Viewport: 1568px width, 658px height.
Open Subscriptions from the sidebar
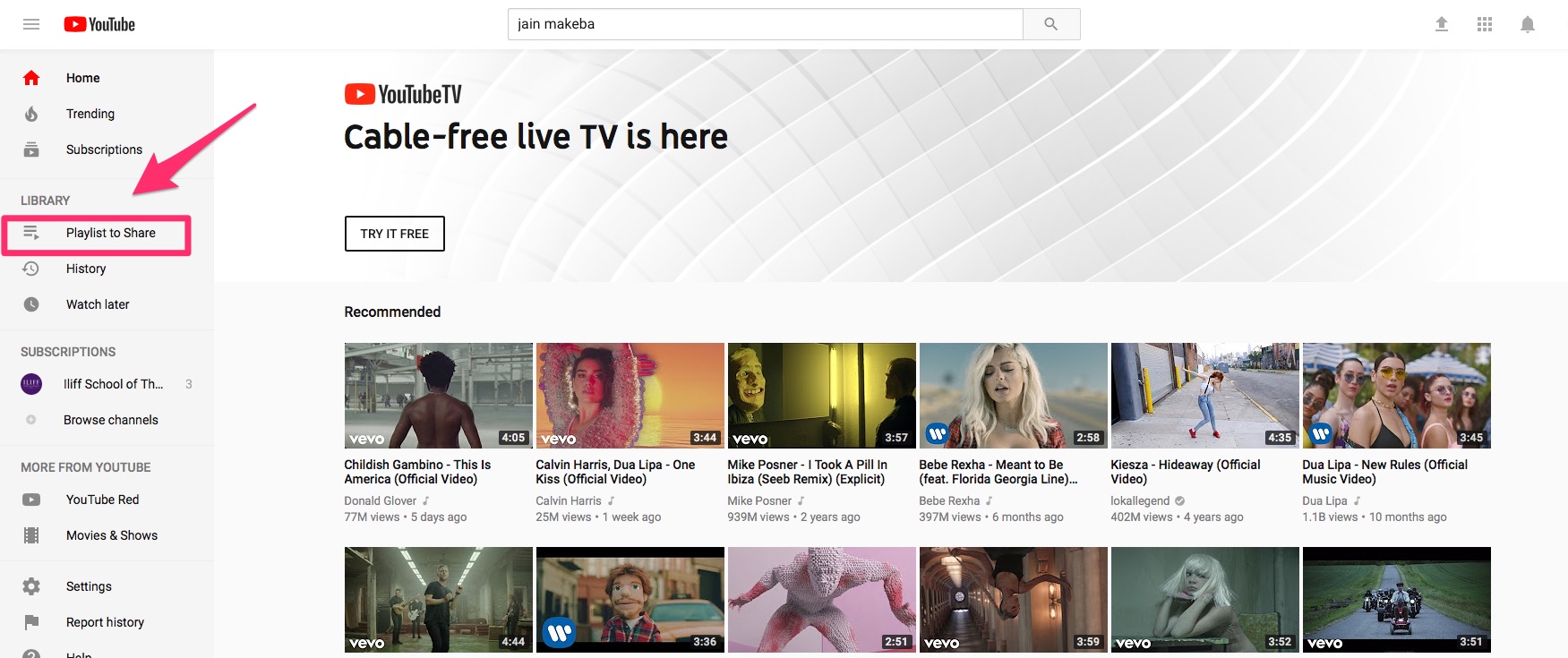tap(104, 150)
